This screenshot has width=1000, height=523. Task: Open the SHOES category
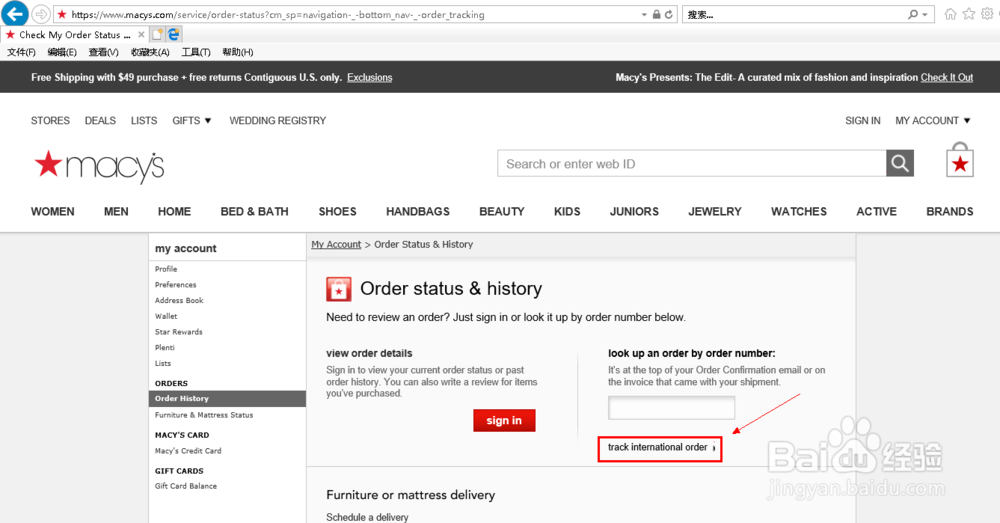point(337,212)
